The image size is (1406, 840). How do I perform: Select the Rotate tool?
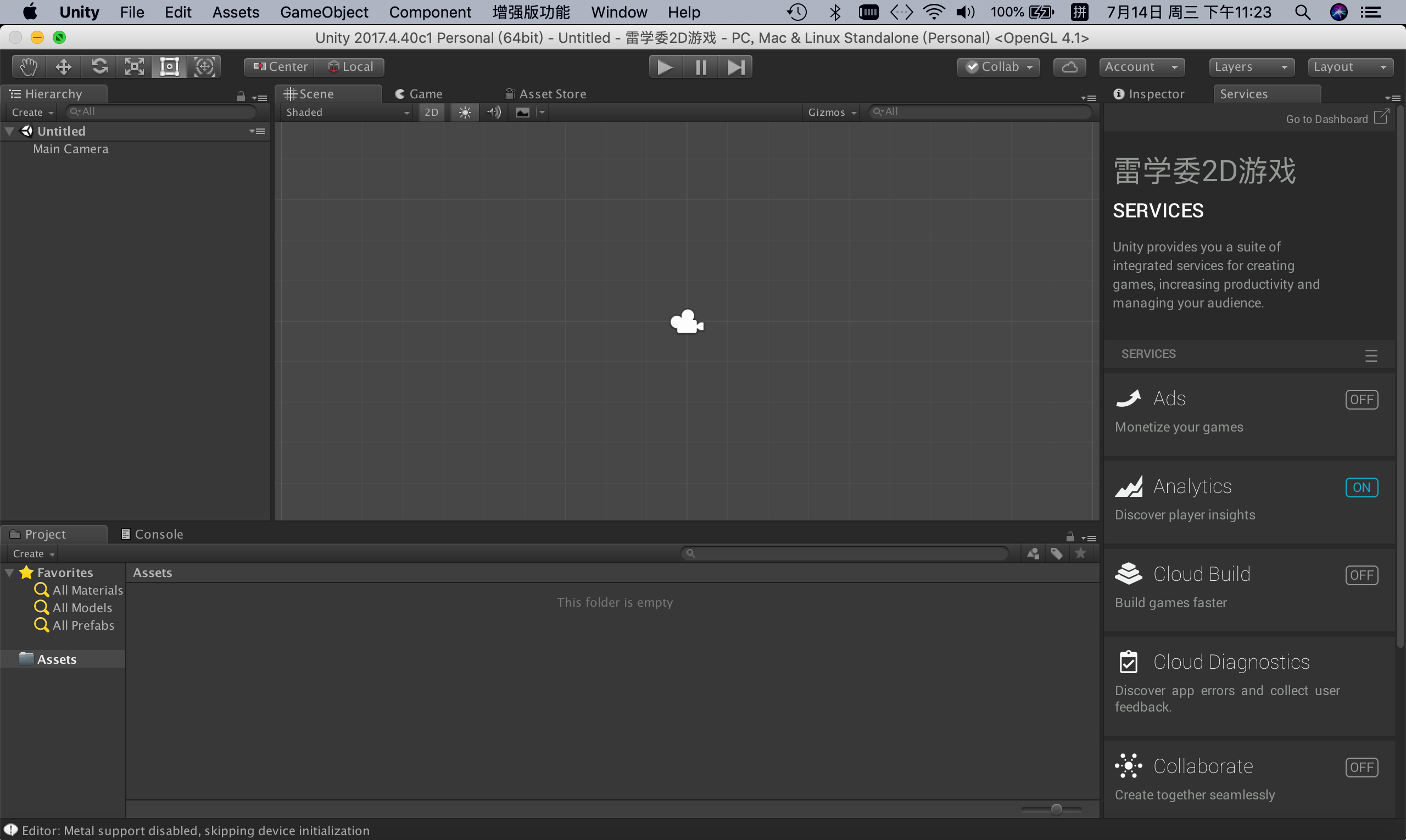coord(99,67)
